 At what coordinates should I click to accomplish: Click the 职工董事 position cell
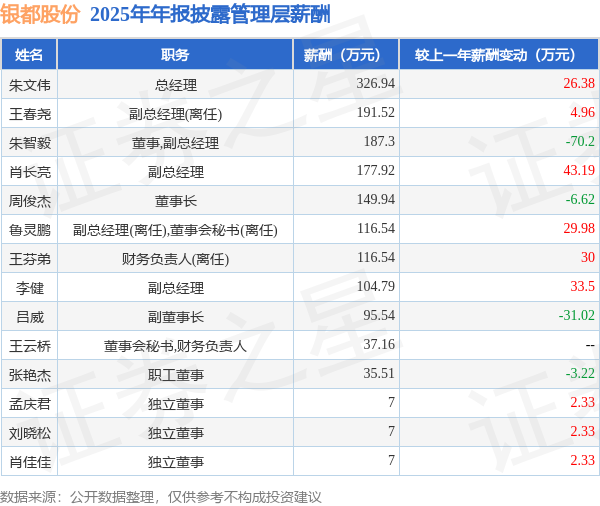(176, 375)
